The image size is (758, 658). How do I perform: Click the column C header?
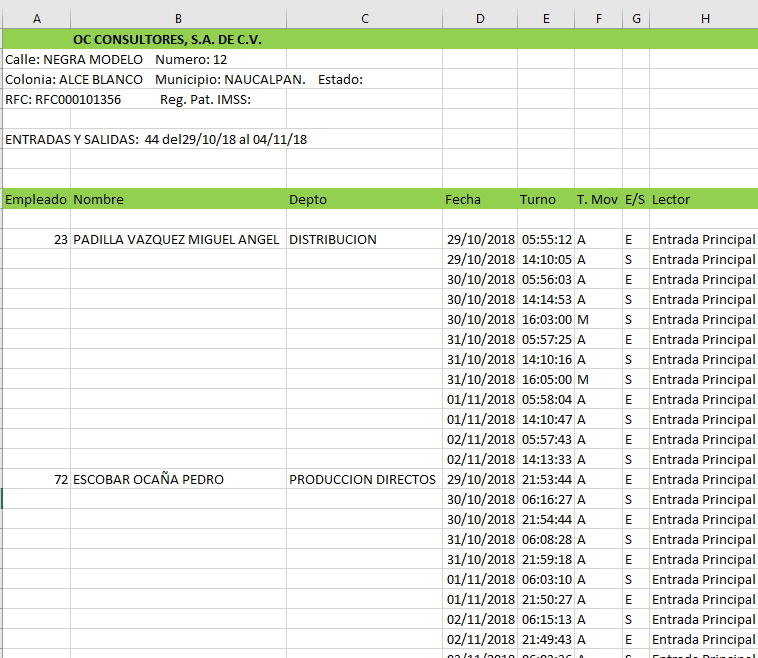364,19
